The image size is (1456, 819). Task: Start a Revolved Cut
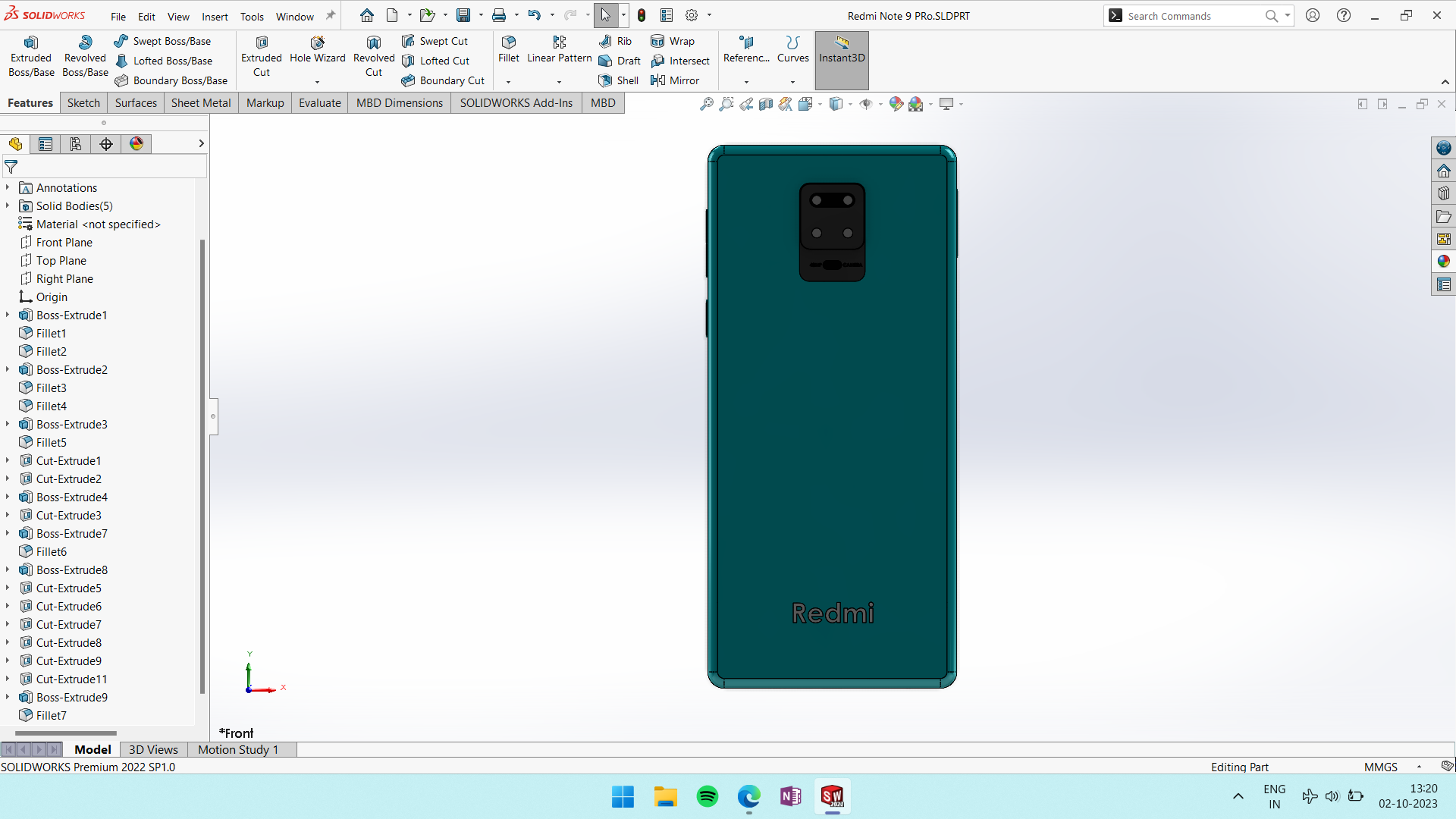coord(374,57)
